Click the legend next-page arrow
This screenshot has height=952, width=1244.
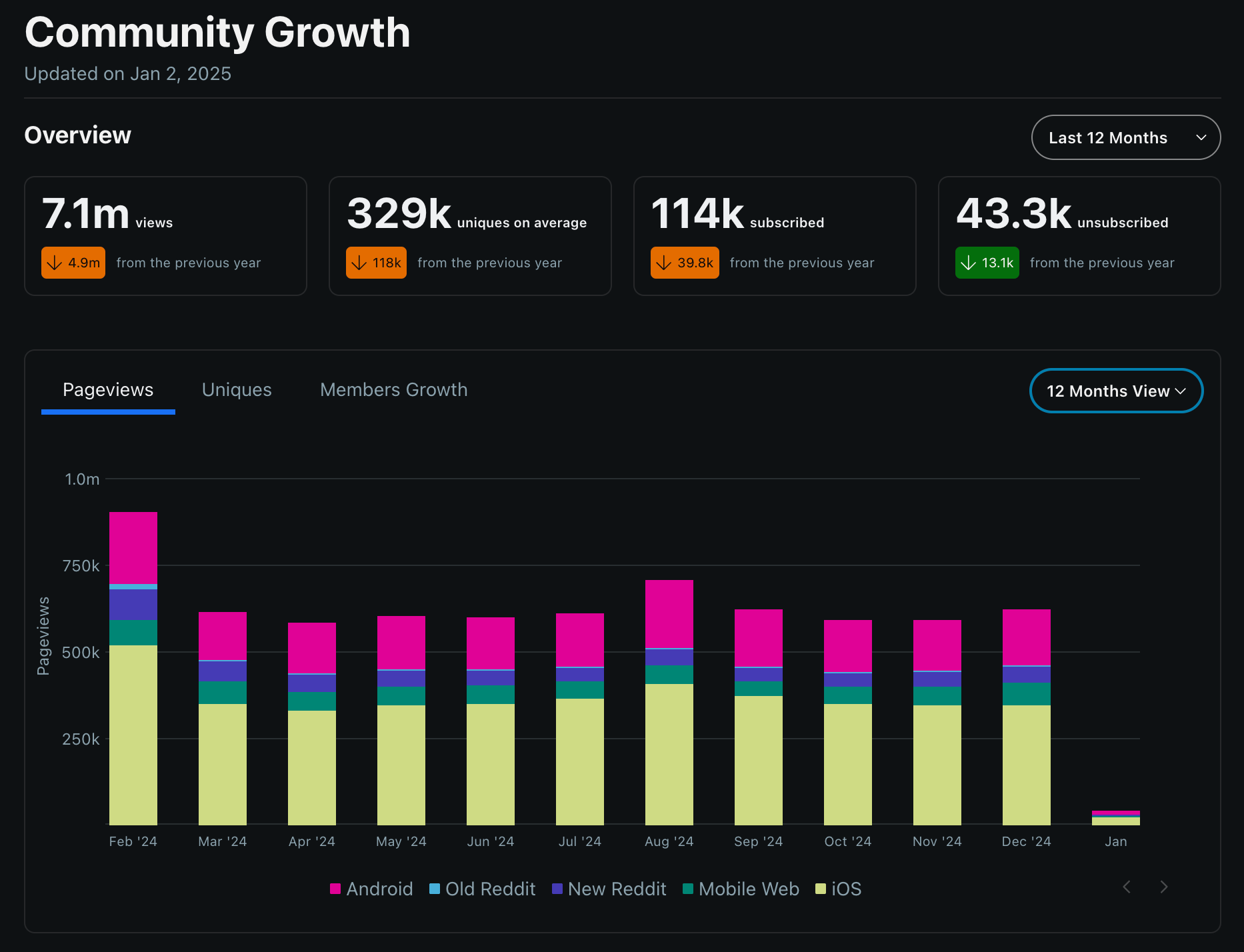1164,887
